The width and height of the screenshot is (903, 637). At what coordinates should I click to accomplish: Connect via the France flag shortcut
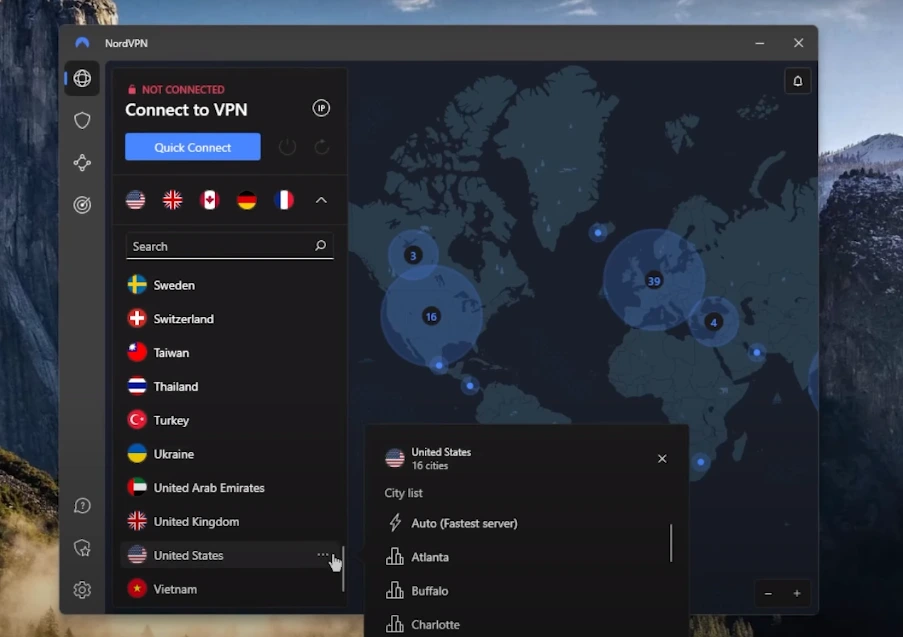point(284,200)
